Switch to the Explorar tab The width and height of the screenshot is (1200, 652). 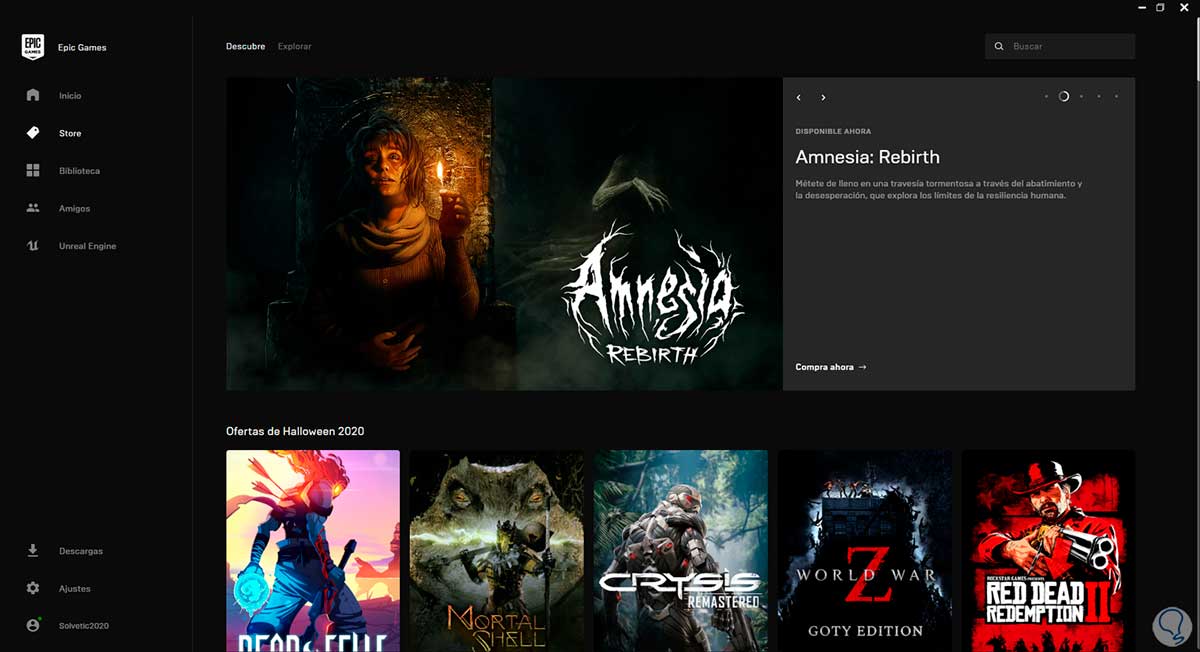(x=294, y=47)
